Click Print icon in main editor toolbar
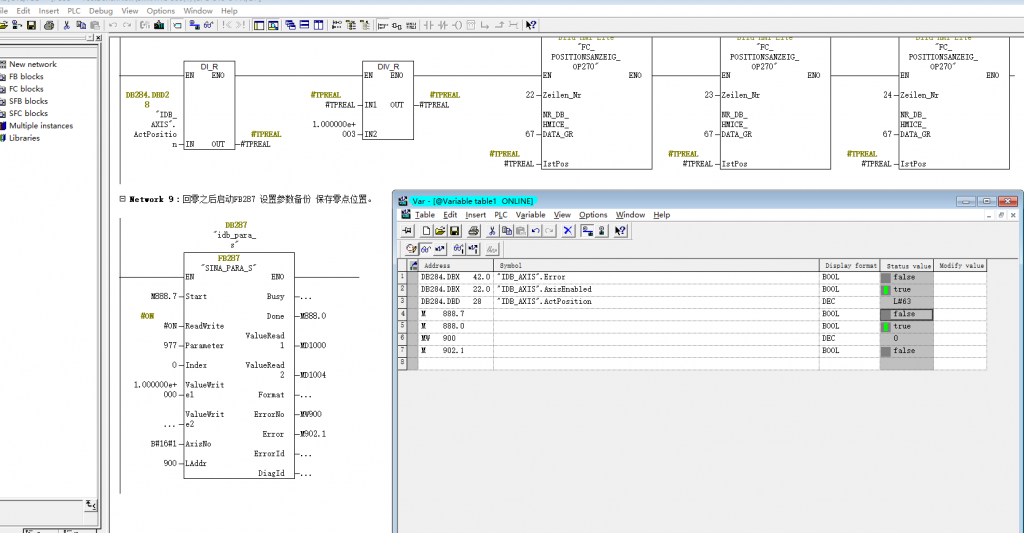The height and width of the screenshot is (533, 1024). pyautogui.click(x=49, y=25)
